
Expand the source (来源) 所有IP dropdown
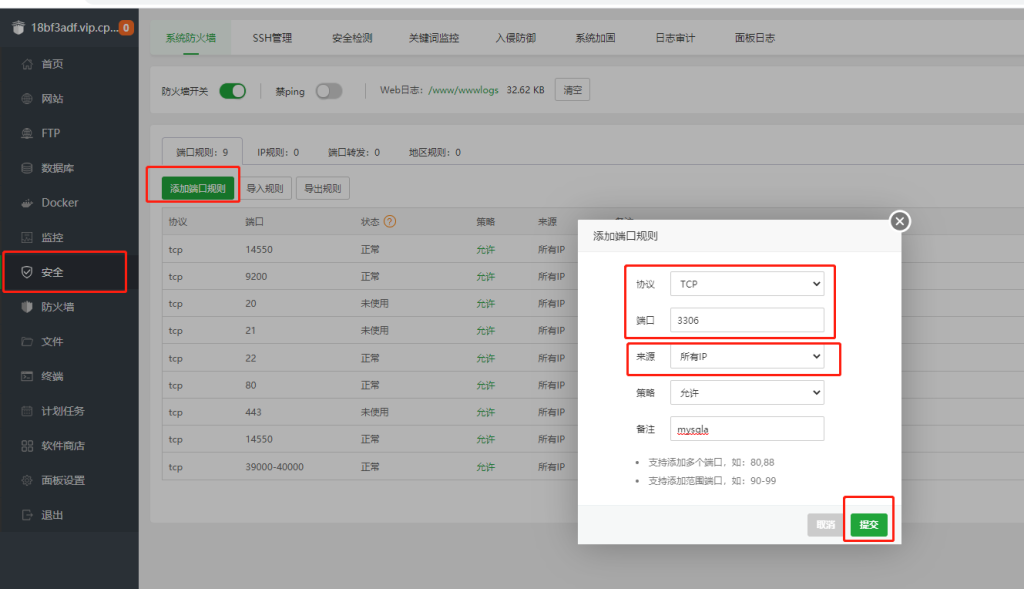tap(746, 356)
